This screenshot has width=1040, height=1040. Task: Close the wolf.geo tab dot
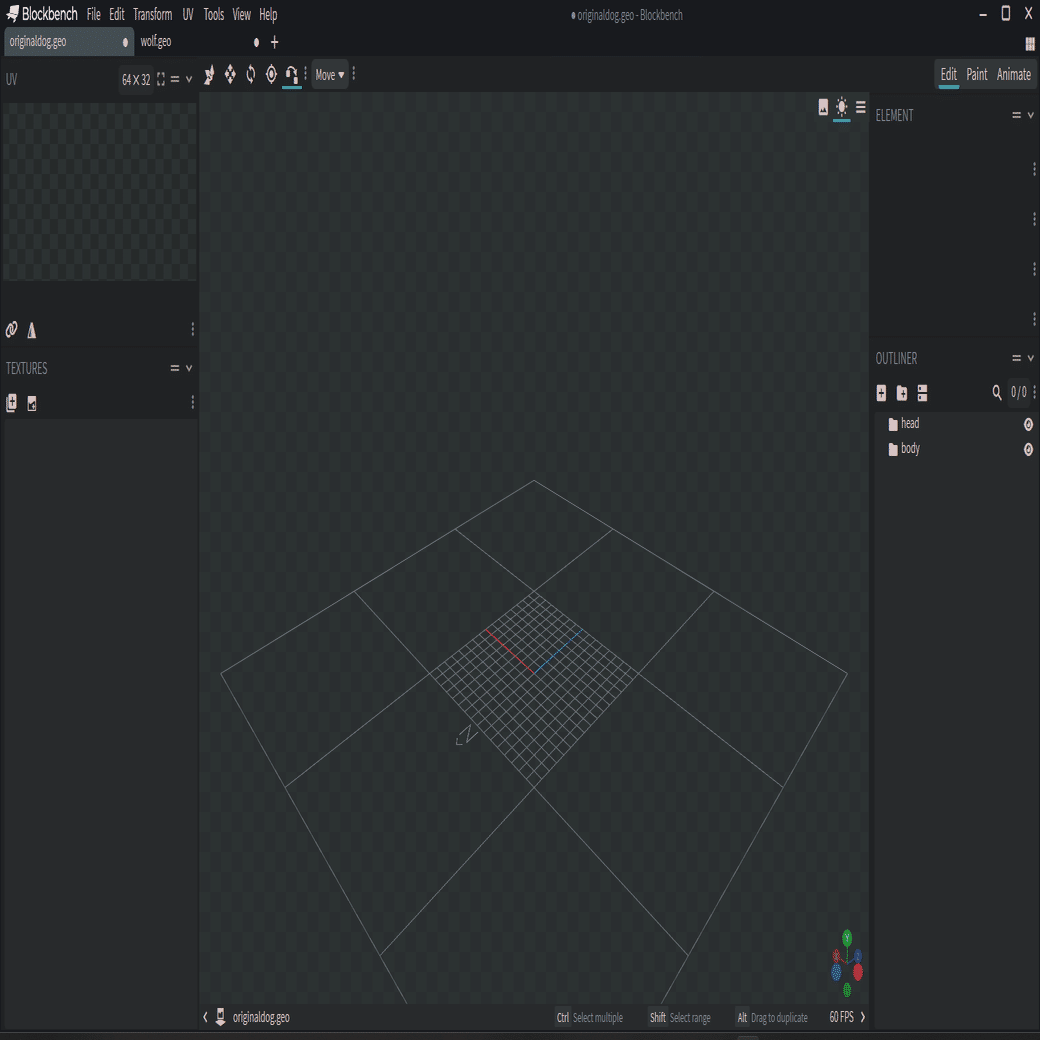(256, 42)
